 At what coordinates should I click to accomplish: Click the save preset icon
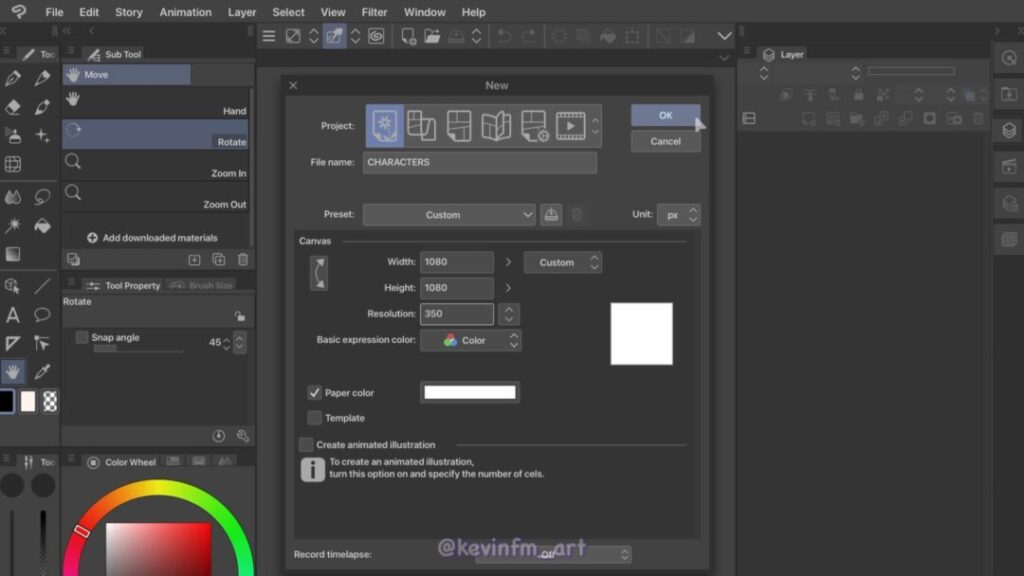[x=551, y=215]
